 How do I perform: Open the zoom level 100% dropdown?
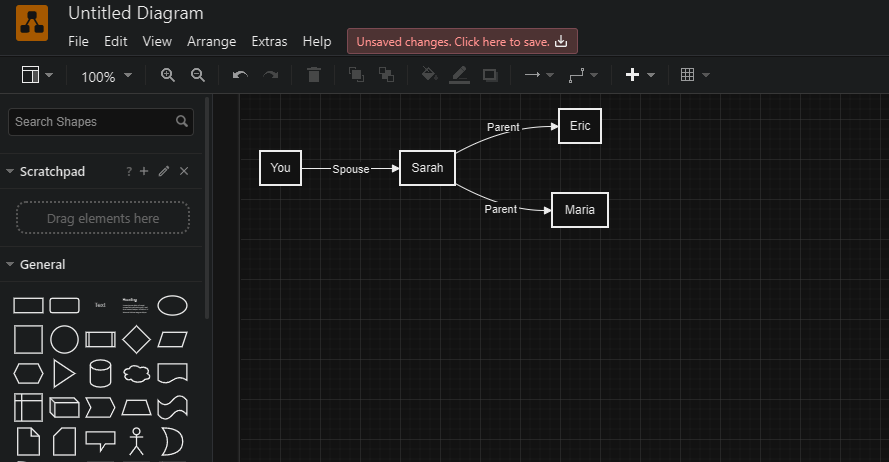pos(106,76)
